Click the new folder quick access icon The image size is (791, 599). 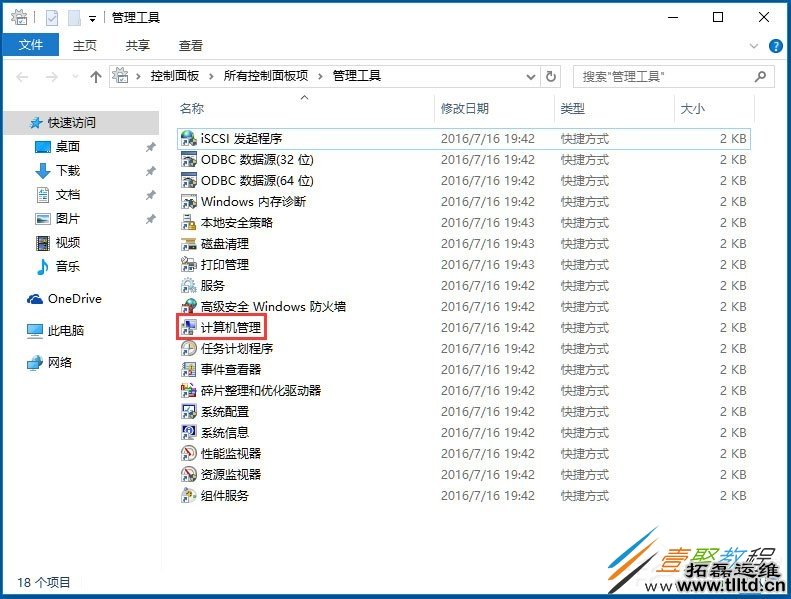(74, 18)
